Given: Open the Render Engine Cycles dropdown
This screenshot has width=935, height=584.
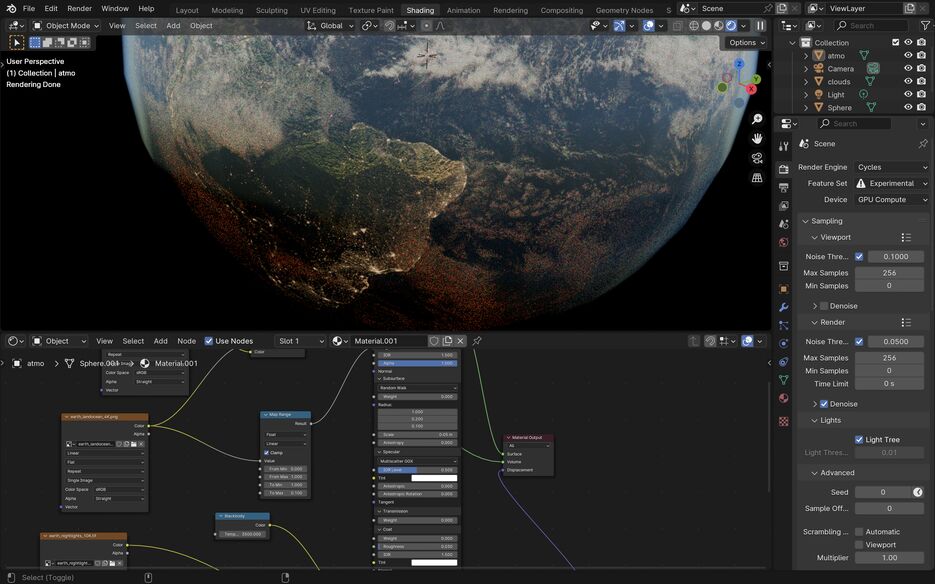Looking at the screenshot, I should coord(891,167).
